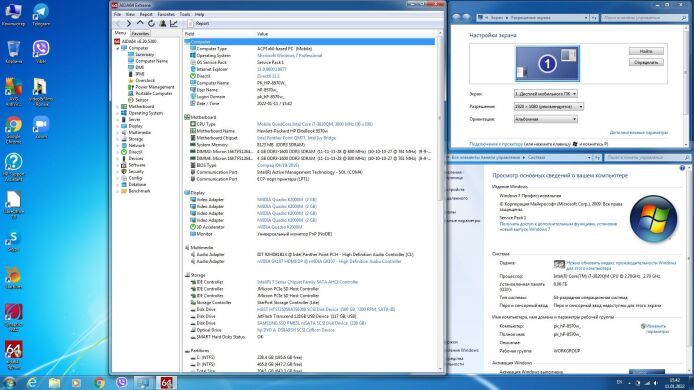This screenshot has height=390, width=694.
Task: Click the AIDA64 Back navigation arrow
Action: (x=118, y=23)
